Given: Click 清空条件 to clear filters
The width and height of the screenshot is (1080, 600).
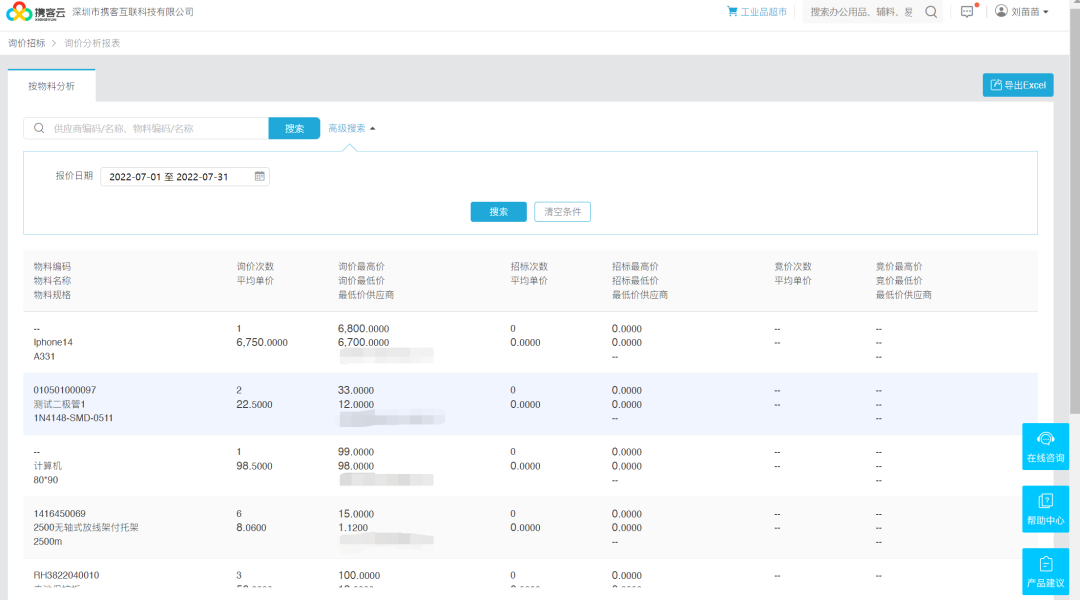Looking at the screenshot, I should pos(562,212).
